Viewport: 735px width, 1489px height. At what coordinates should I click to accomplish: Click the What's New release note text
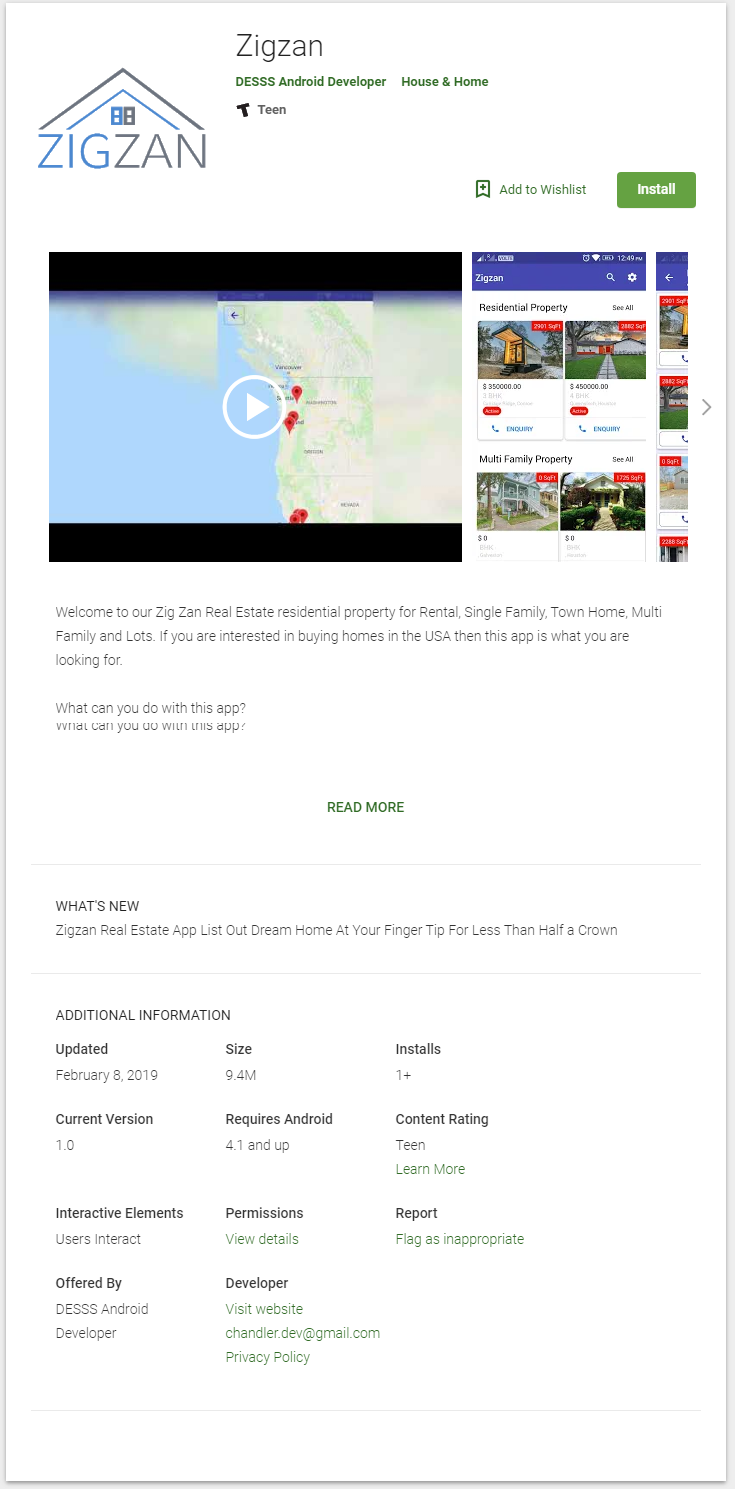coord(337,930)
